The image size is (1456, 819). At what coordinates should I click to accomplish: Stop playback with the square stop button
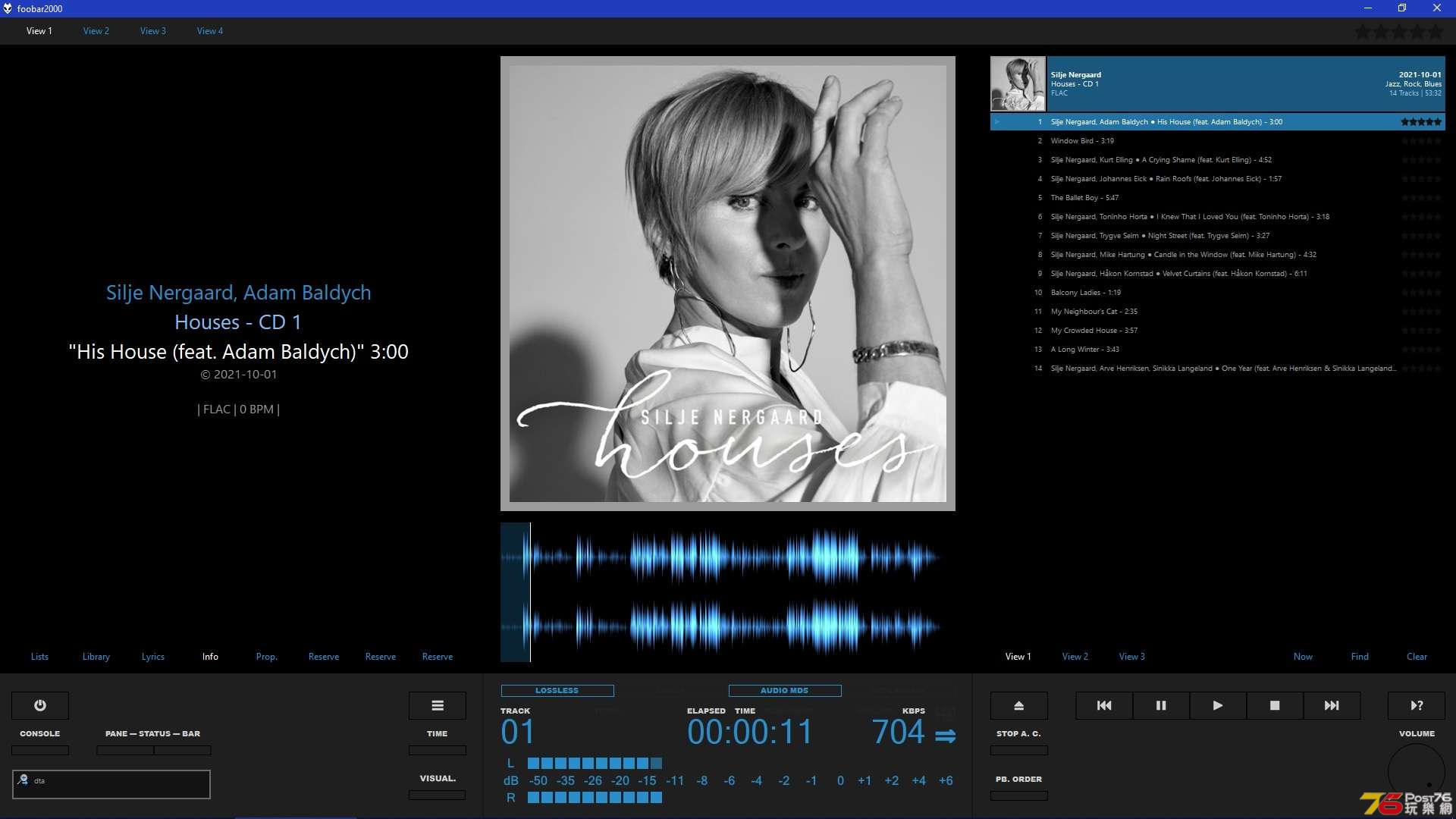click(1275, 705)
